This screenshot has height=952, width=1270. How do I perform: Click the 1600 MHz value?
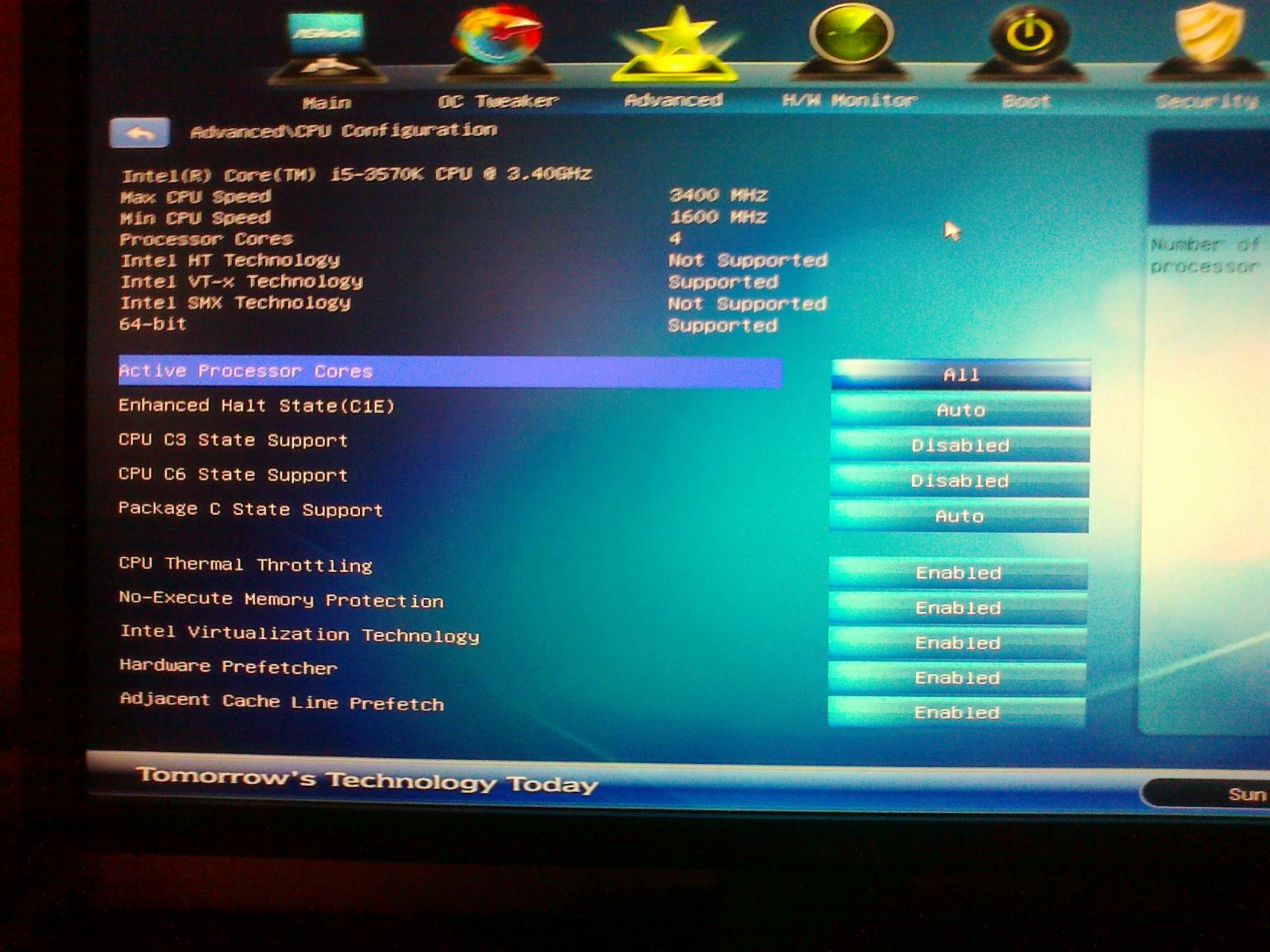[718, 217]
